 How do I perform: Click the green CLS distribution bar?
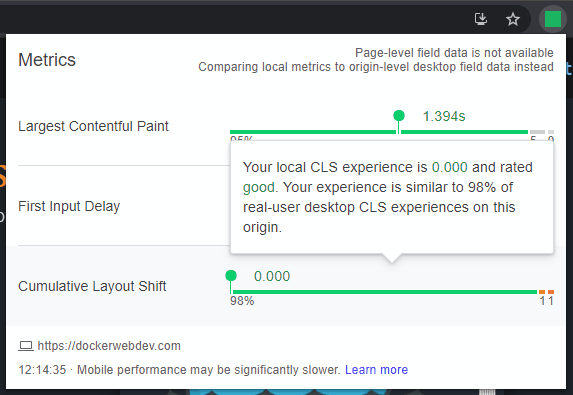(384, 292)
